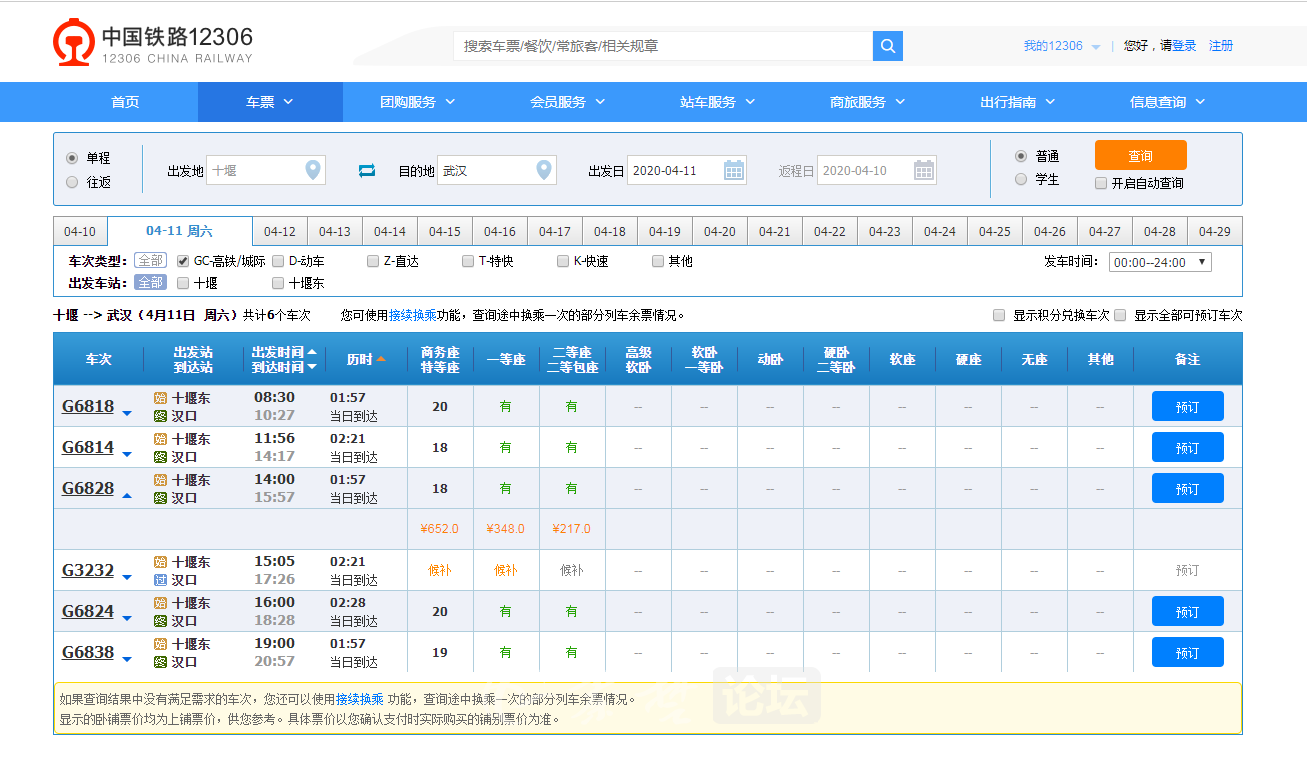Open 我的12306 dropdown menu
Screen dimensions: 1307x765
point(1061,46)
